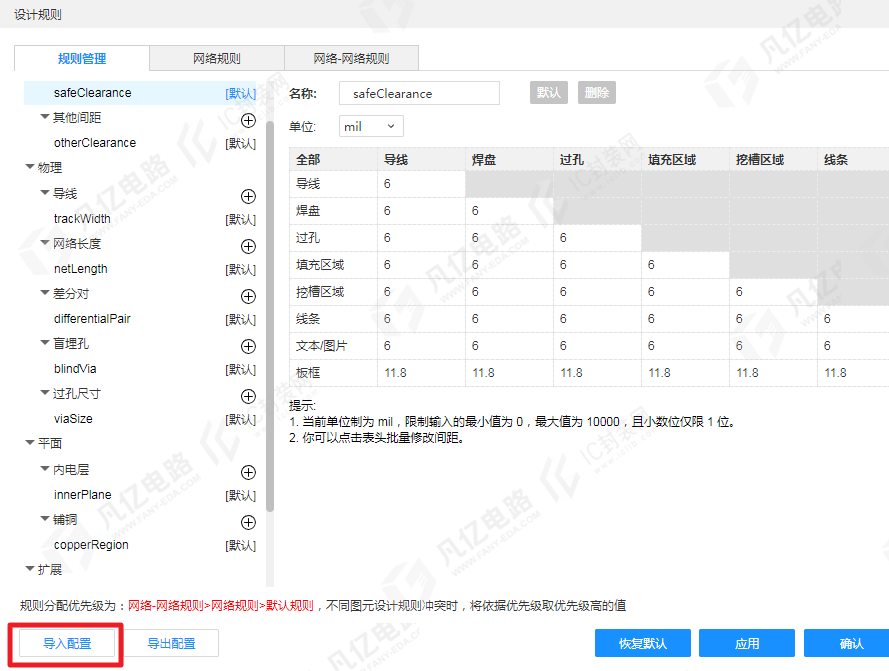Select the differentialPair rule
Image resolution: width=889 pixels, height=671 pixels.
tap(92, 319)
